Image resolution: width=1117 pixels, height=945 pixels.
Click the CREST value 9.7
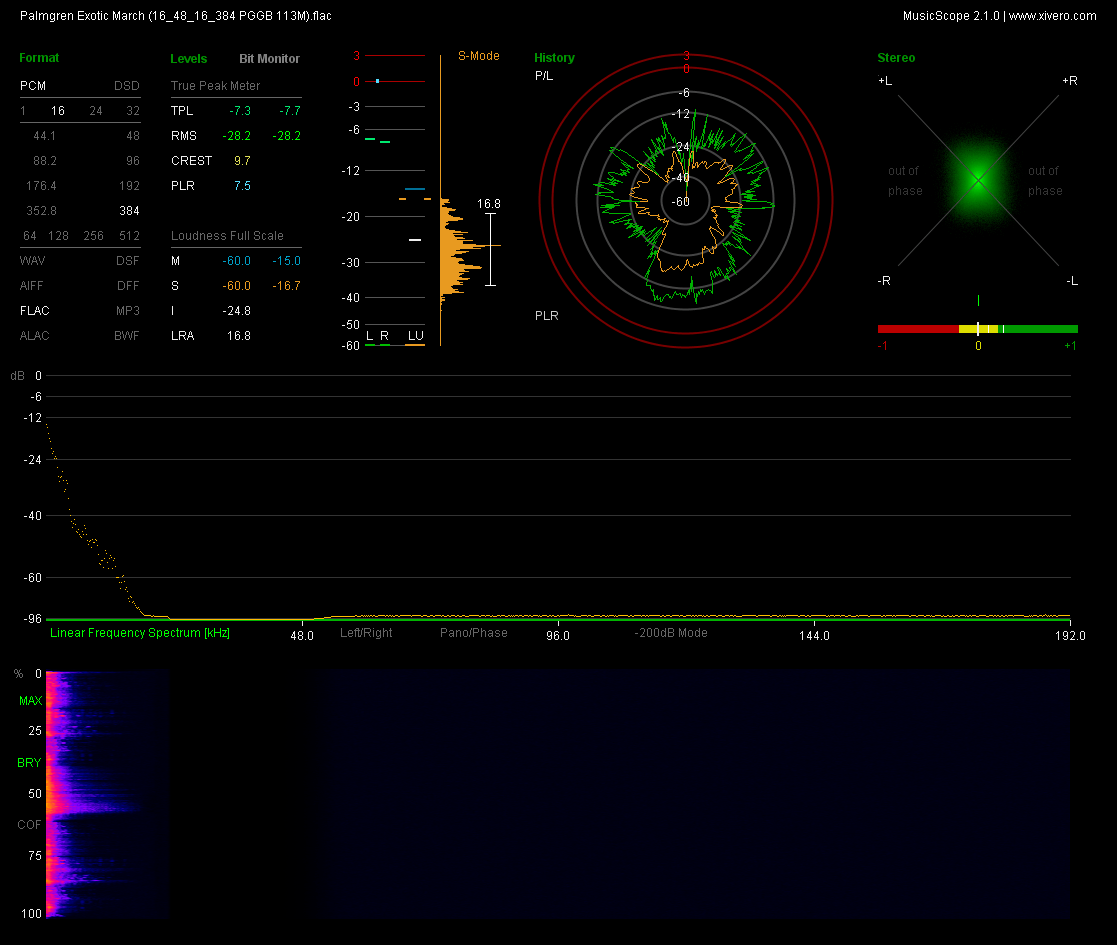click(242, 160)
